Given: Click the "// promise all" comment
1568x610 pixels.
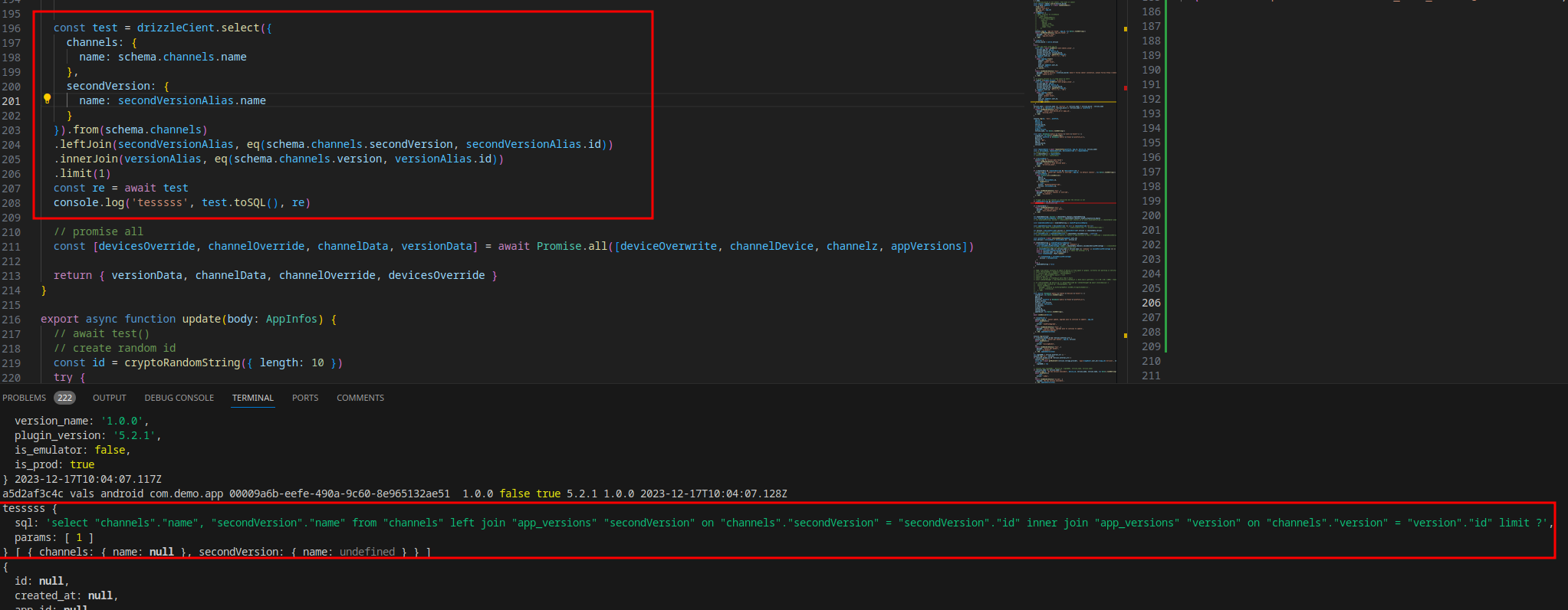Looking at the screenshot, I should click(98, 231).
